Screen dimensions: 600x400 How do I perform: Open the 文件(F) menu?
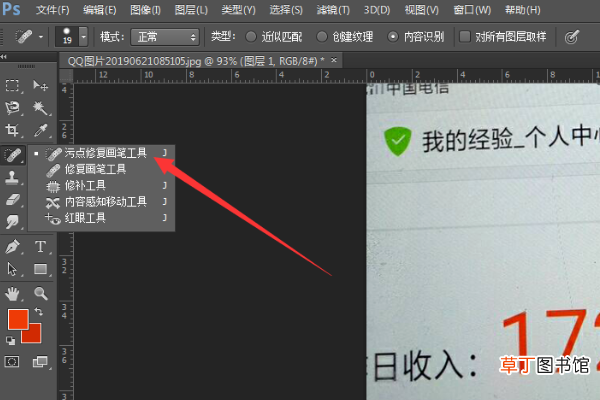point(53,10)
